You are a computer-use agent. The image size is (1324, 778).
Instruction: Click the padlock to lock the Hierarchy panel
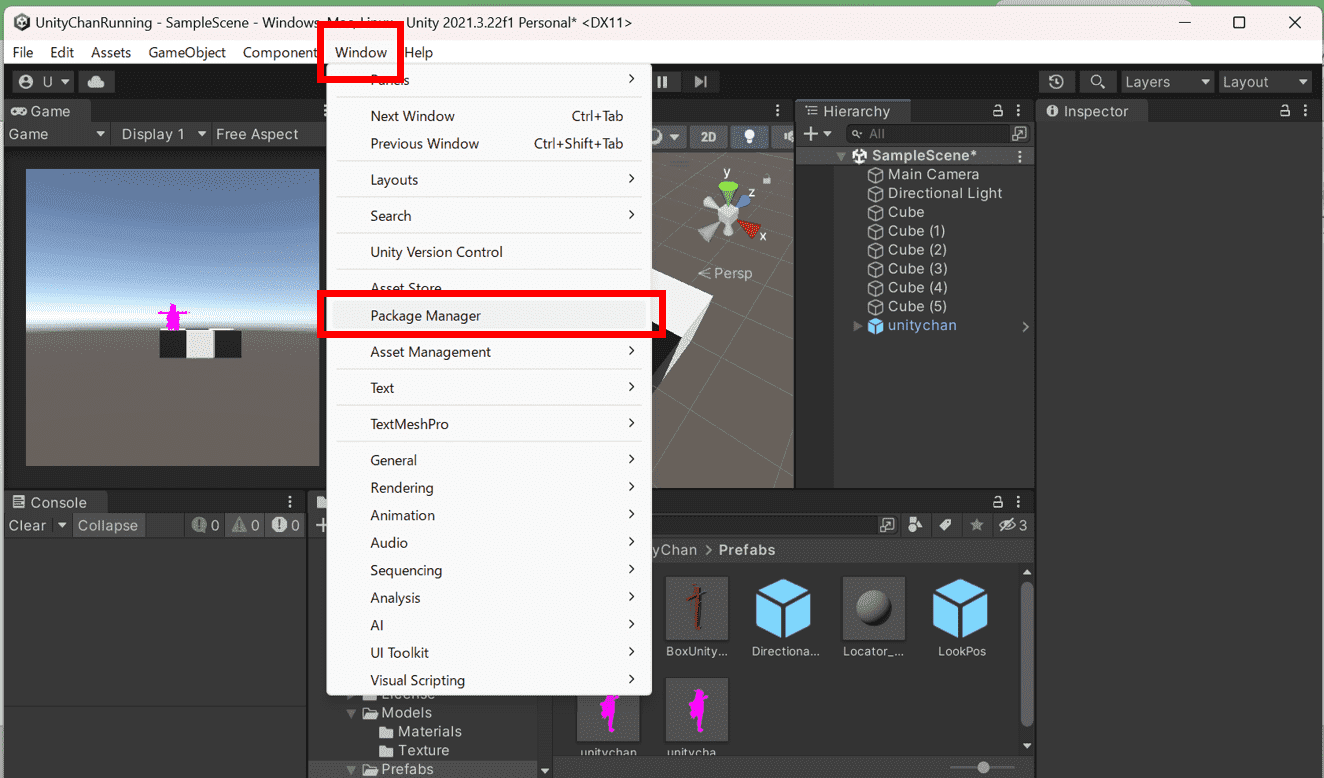(x=999, y=111)
